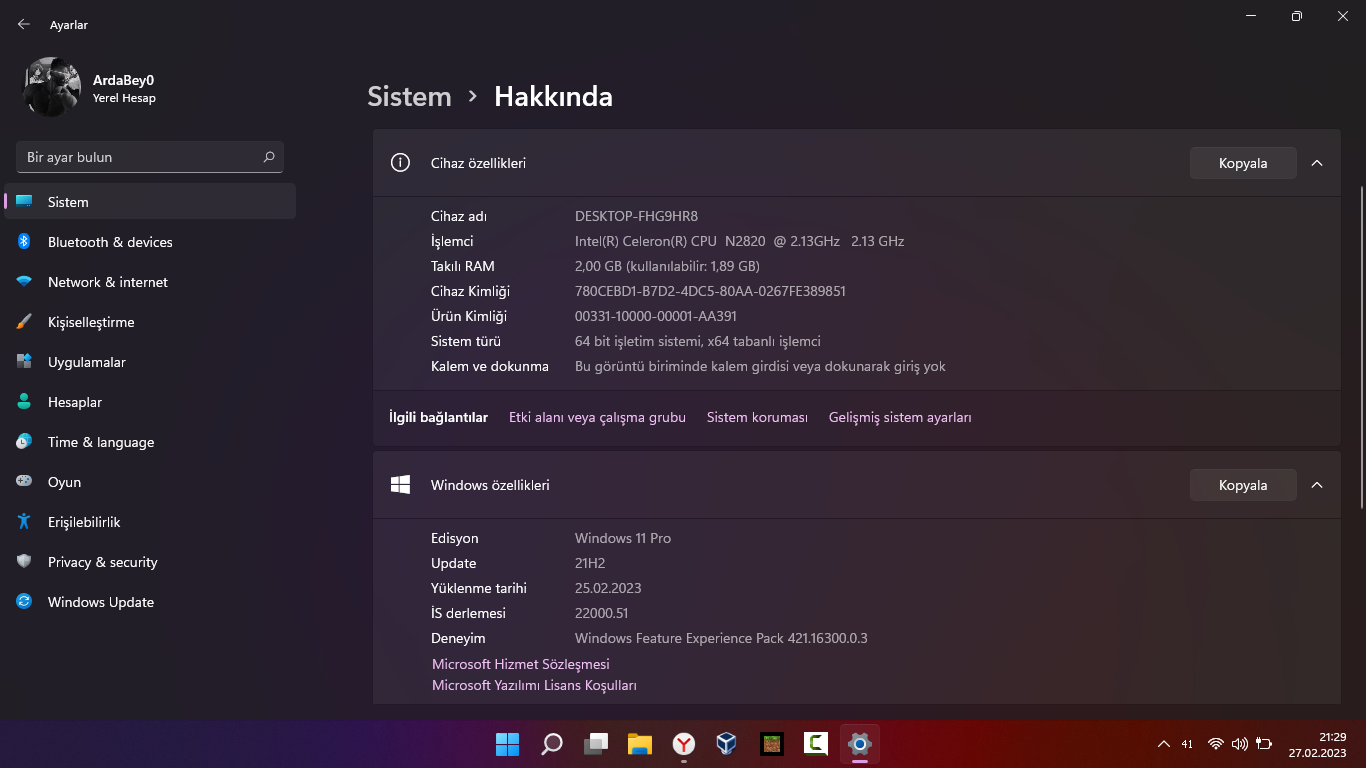
Task: Select Sistem in the sidebar
Action: coord(150,202)
